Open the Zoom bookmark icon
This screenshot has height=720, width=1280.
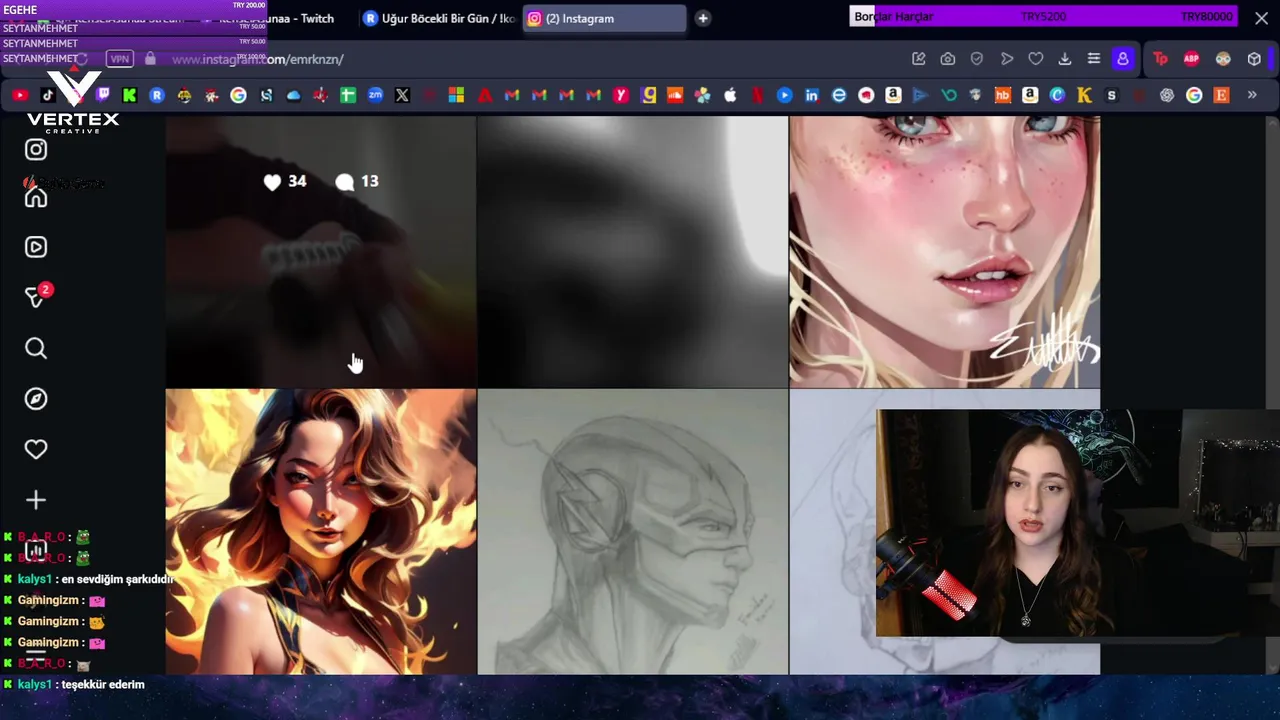point(375,95)
